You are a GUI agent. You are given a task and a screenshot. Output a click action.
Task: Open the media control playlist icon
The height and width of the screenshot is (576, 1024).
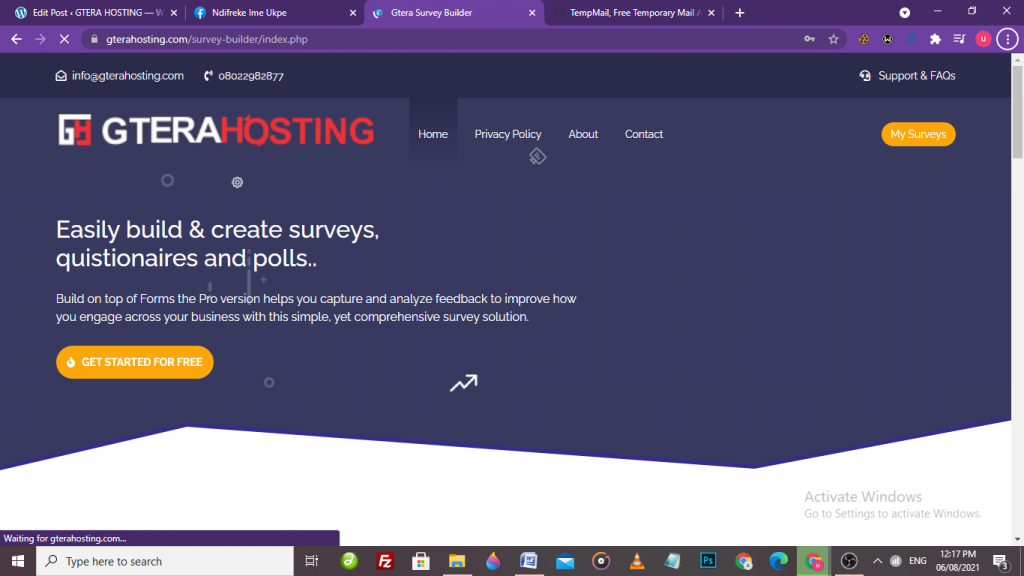tap(959, 39)
